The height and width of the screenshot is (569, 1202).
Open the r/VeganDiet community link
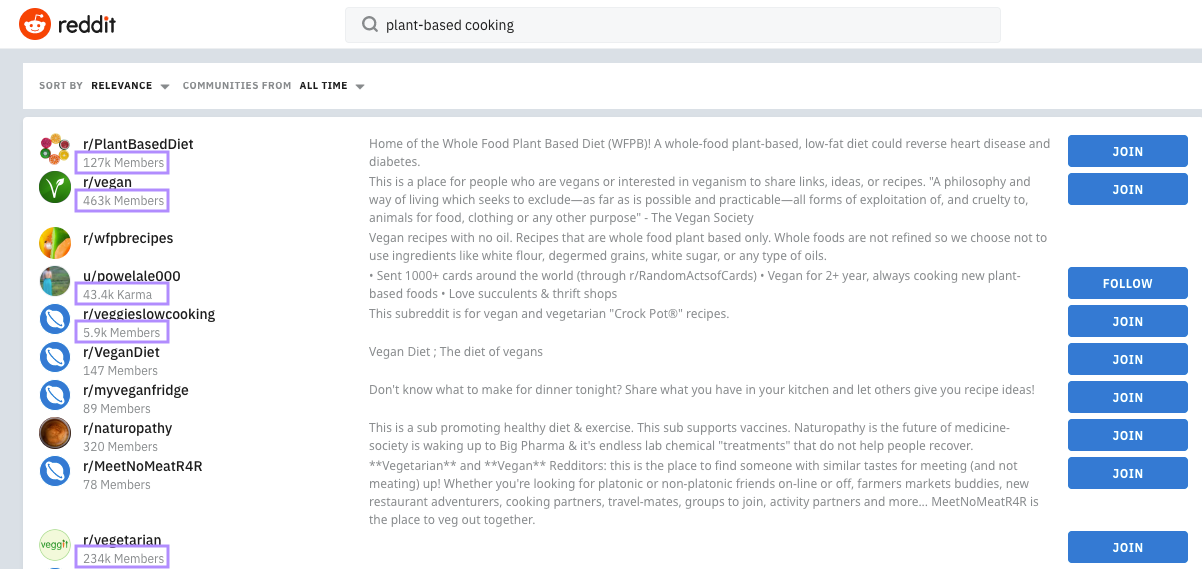point(121,352)
